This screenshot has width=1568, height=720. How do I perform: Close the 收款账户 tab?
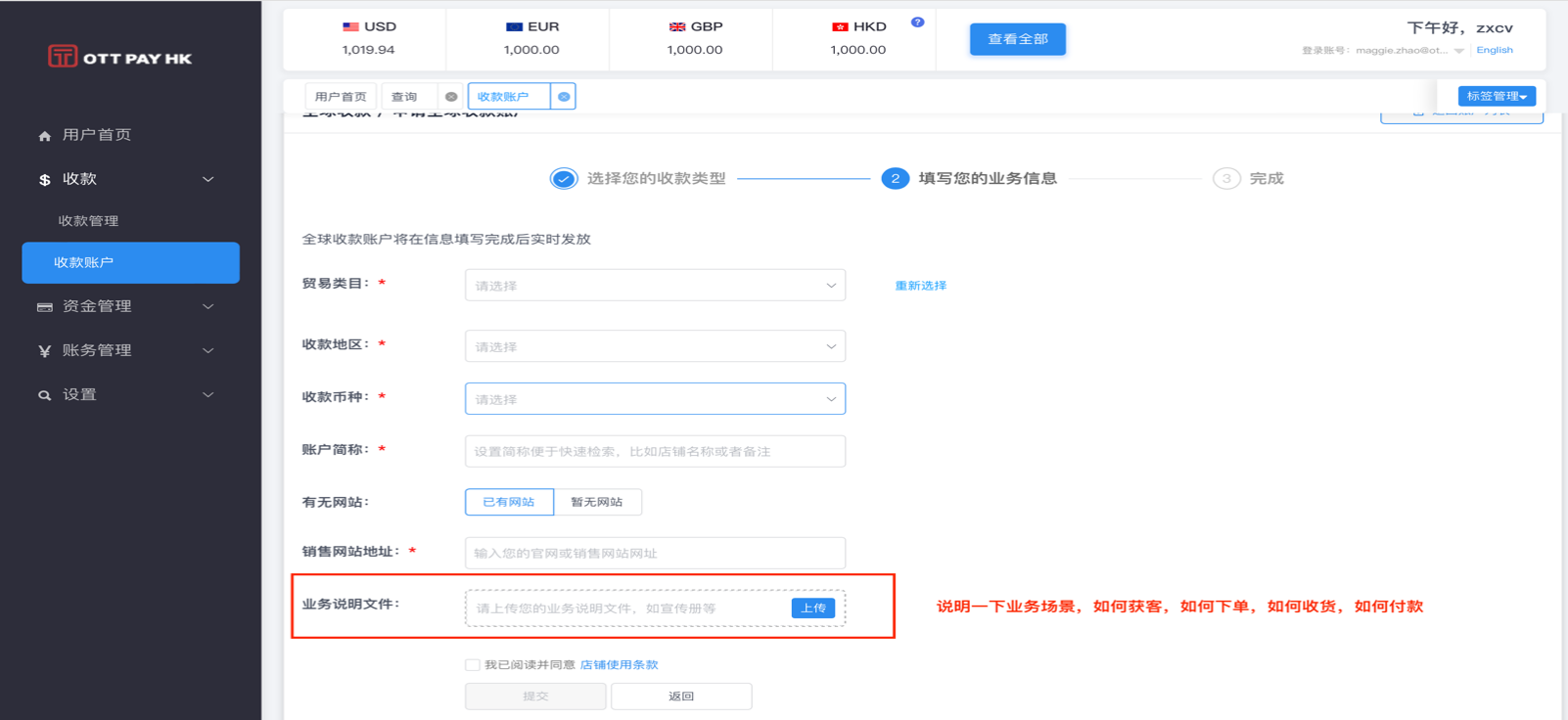point(564,97)
